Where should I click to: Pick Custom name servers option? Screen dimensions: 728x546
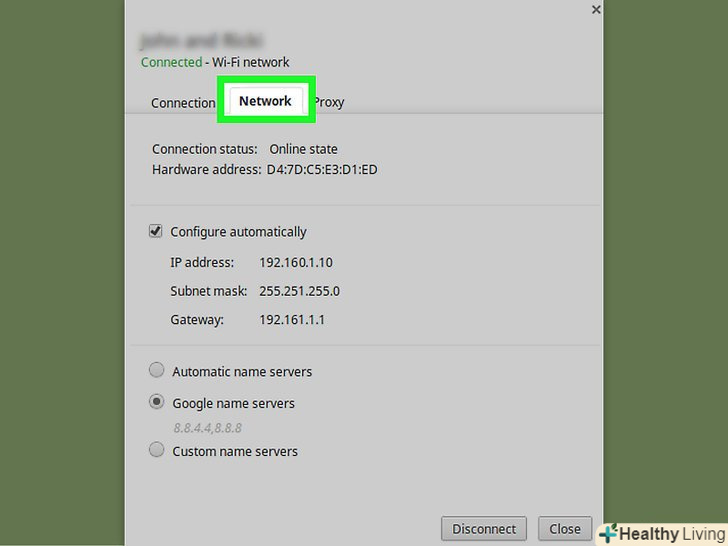pyautogui.click(x=156, y=449)
